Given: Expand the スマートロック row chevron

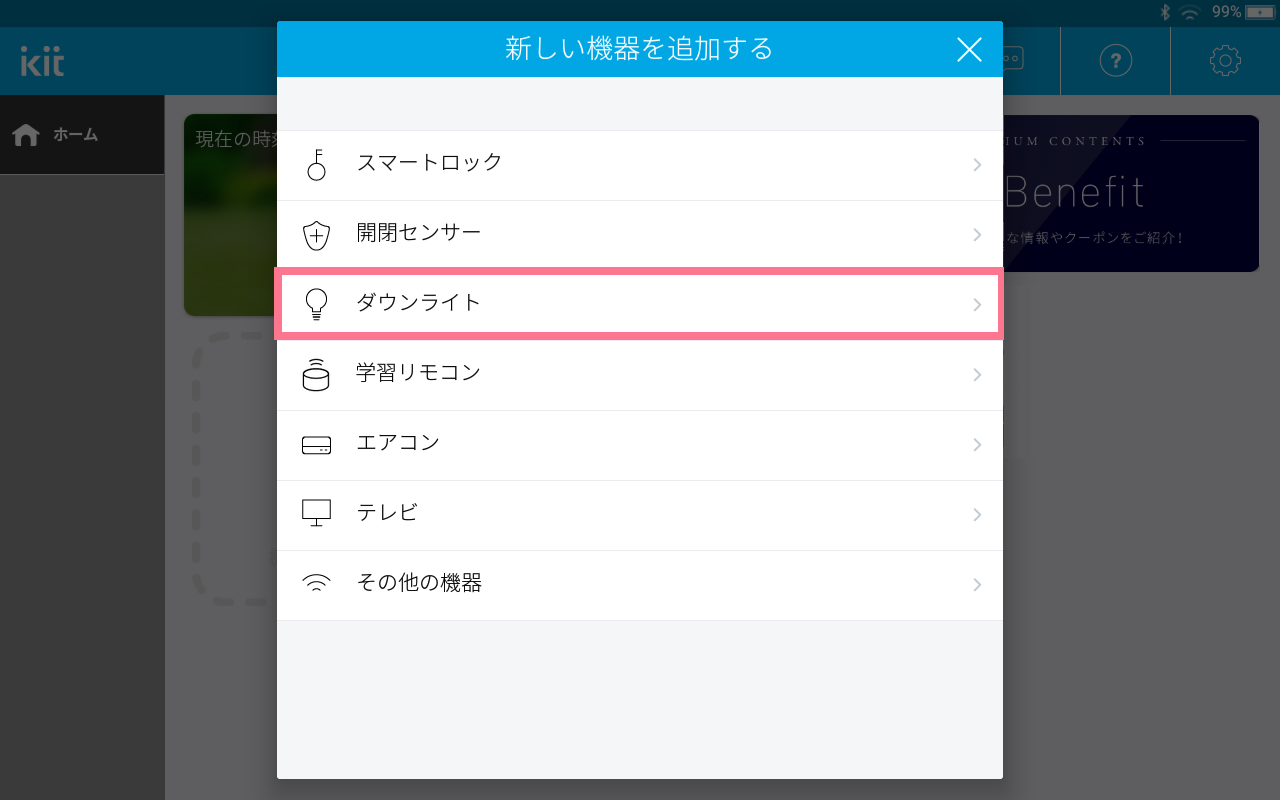Looking at the screenshot, I should pyautogui.click(x=977, y=165).
